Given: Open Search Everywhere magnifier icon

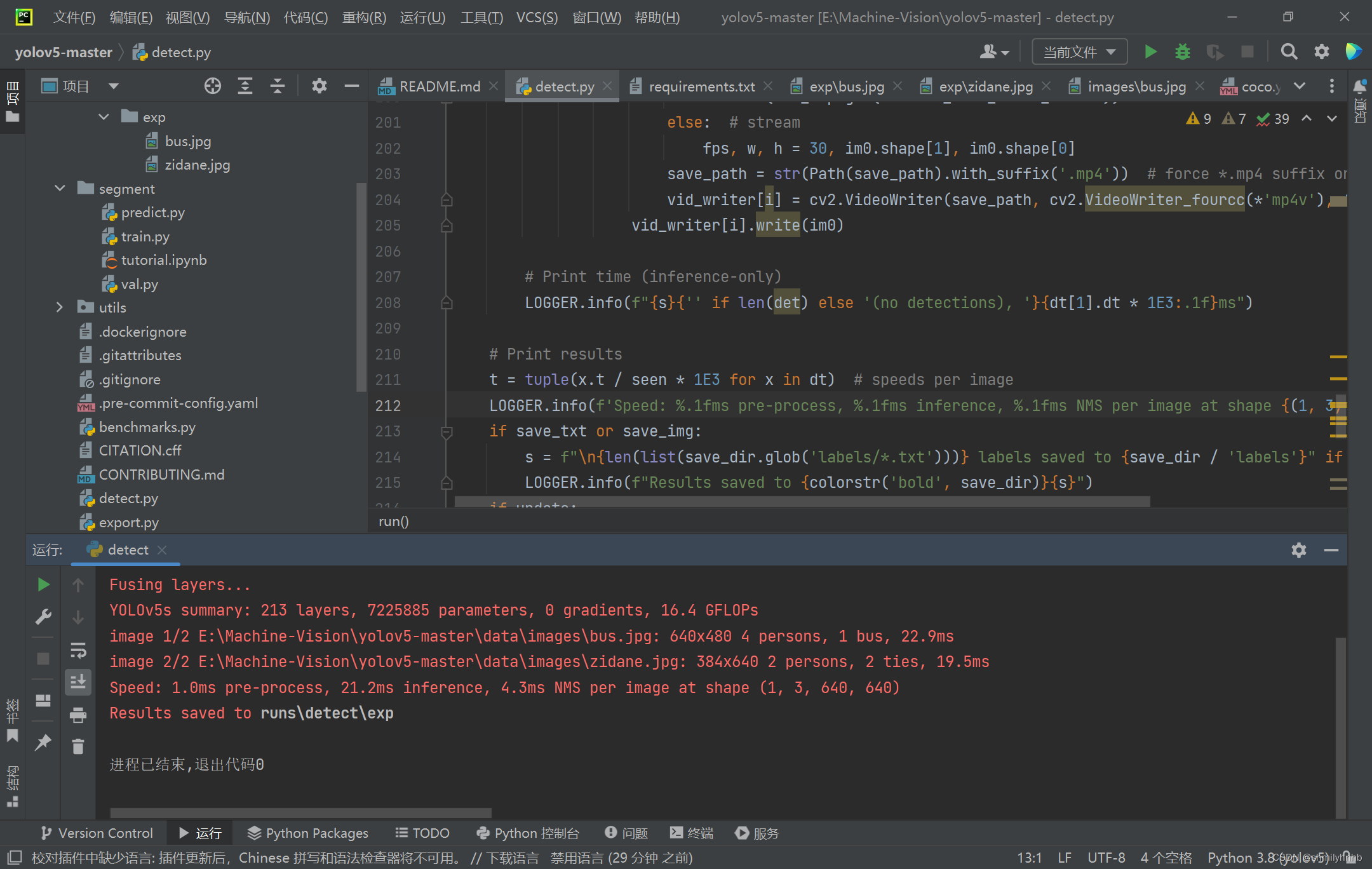Looking at the screenshot, I should pyautogui.click(x=1289, y=51).
